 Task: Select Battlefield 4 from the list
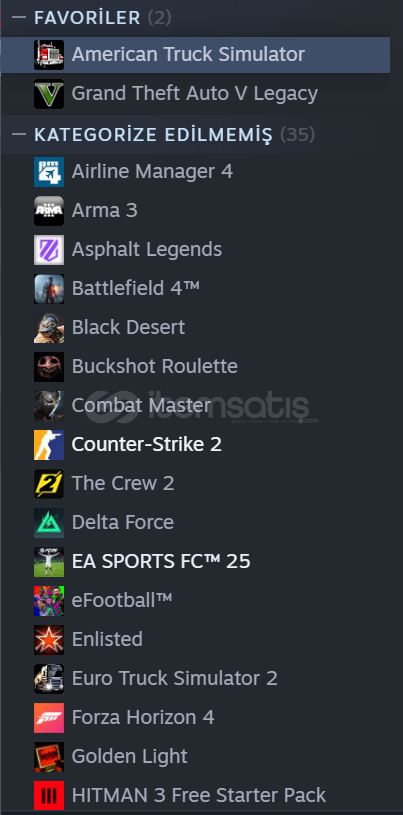(196, 288)
